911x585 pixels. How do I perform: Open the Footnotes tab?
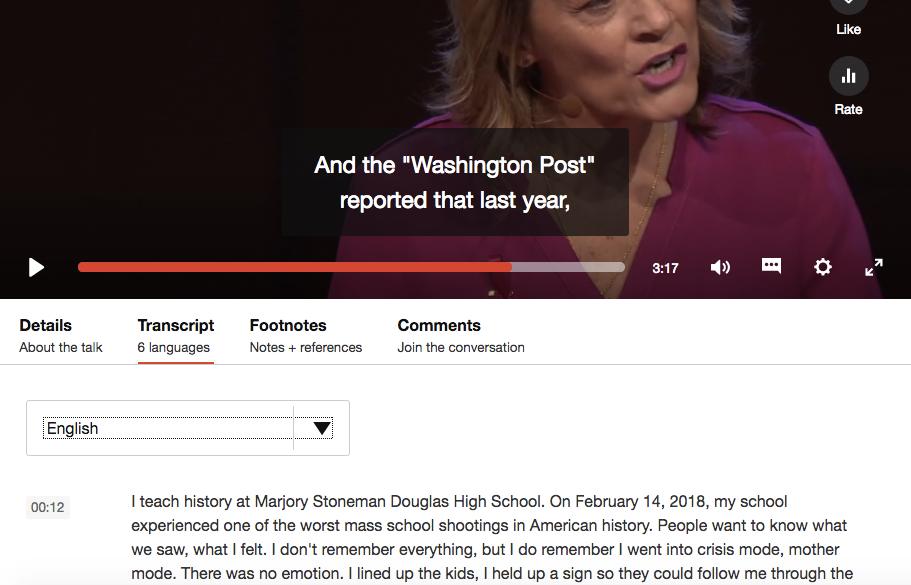click(306, 336)
